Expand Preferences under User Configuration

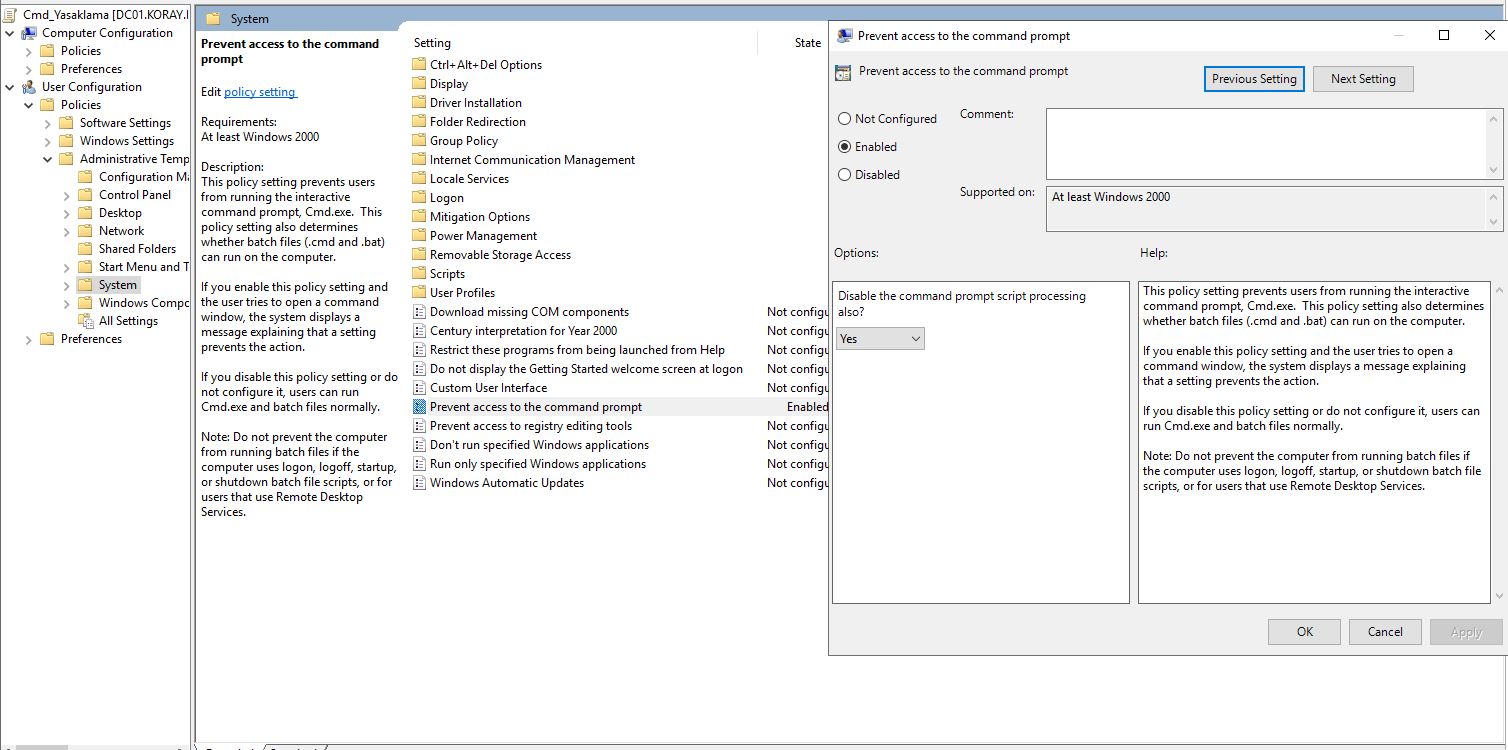pos(27,338)
